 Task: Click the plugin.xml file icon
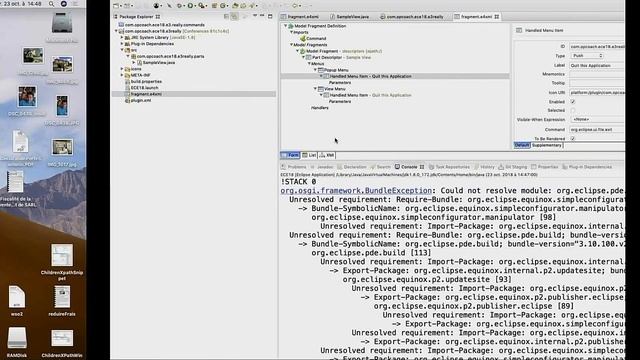click(x=127, y=100)
